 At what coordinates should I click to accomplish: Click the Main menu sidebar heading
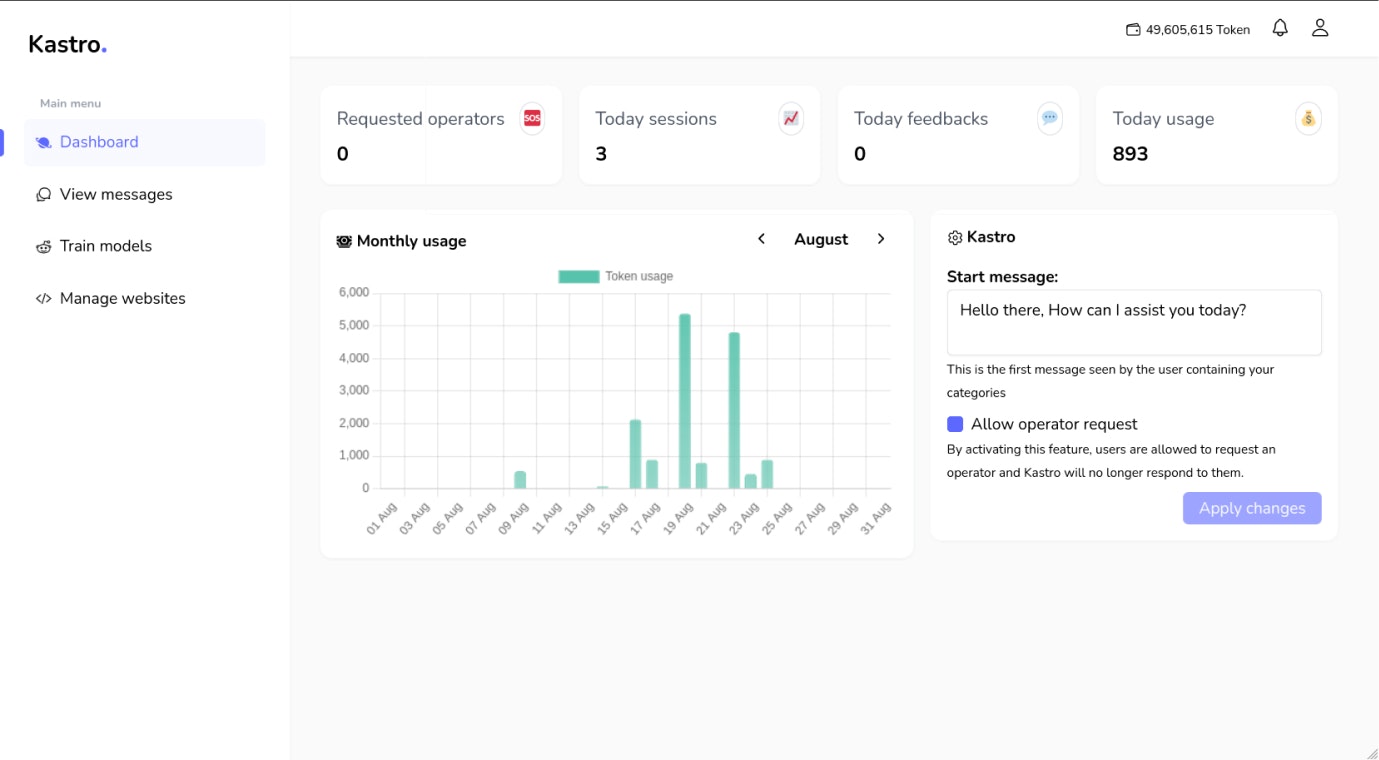point(70,103)
